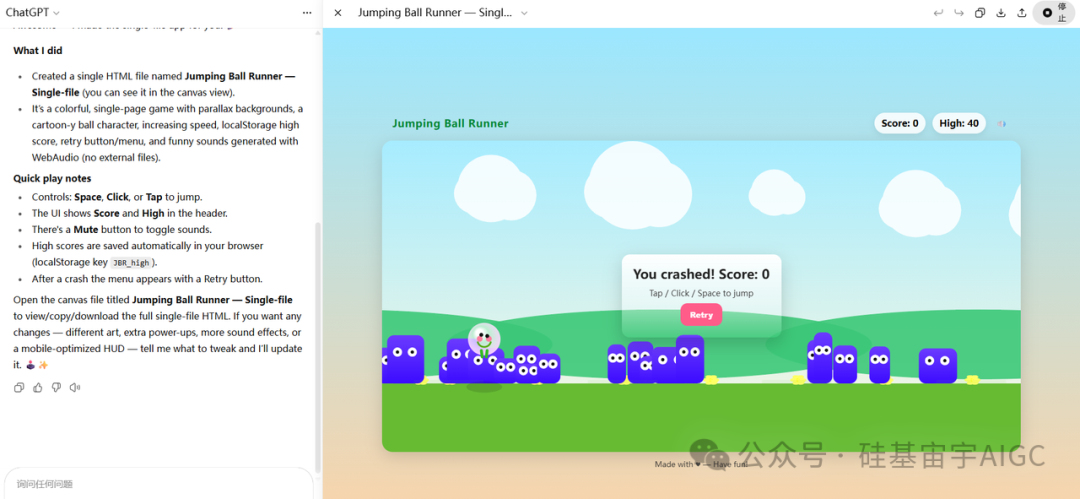Open the three-dot options menu
This screenshot has width=1080, height=499.
click(x=307, y=12)
